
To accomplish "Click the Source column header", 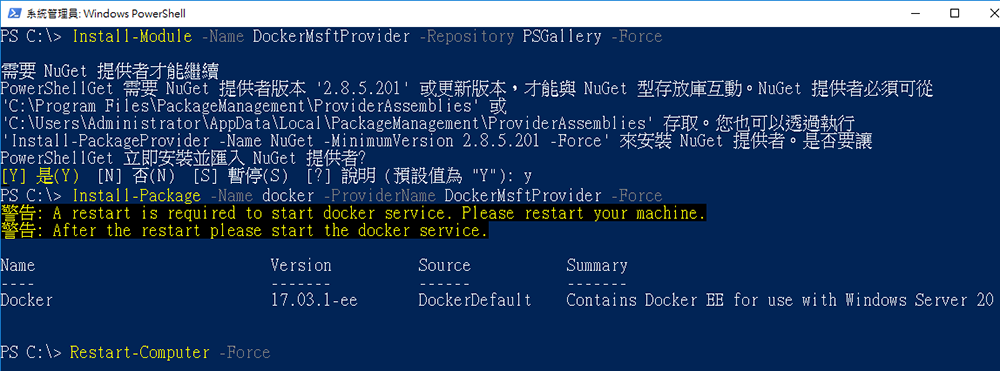I will (445, 265).
